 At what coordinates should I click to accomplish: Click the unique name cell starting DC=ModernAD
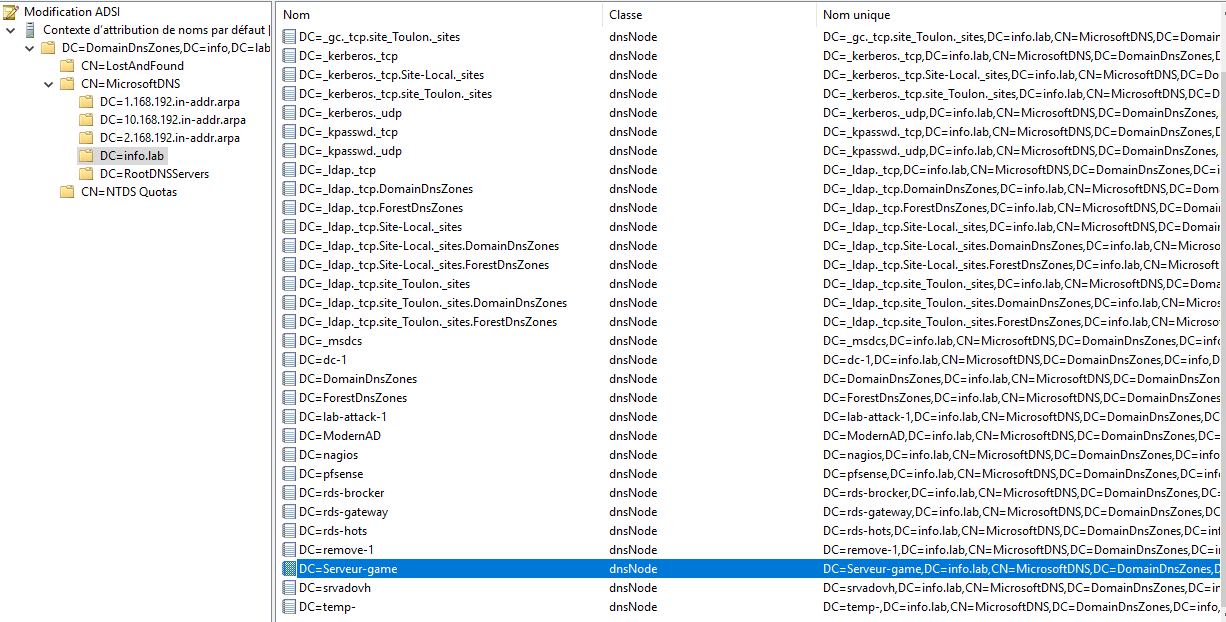pos(1021,436)
